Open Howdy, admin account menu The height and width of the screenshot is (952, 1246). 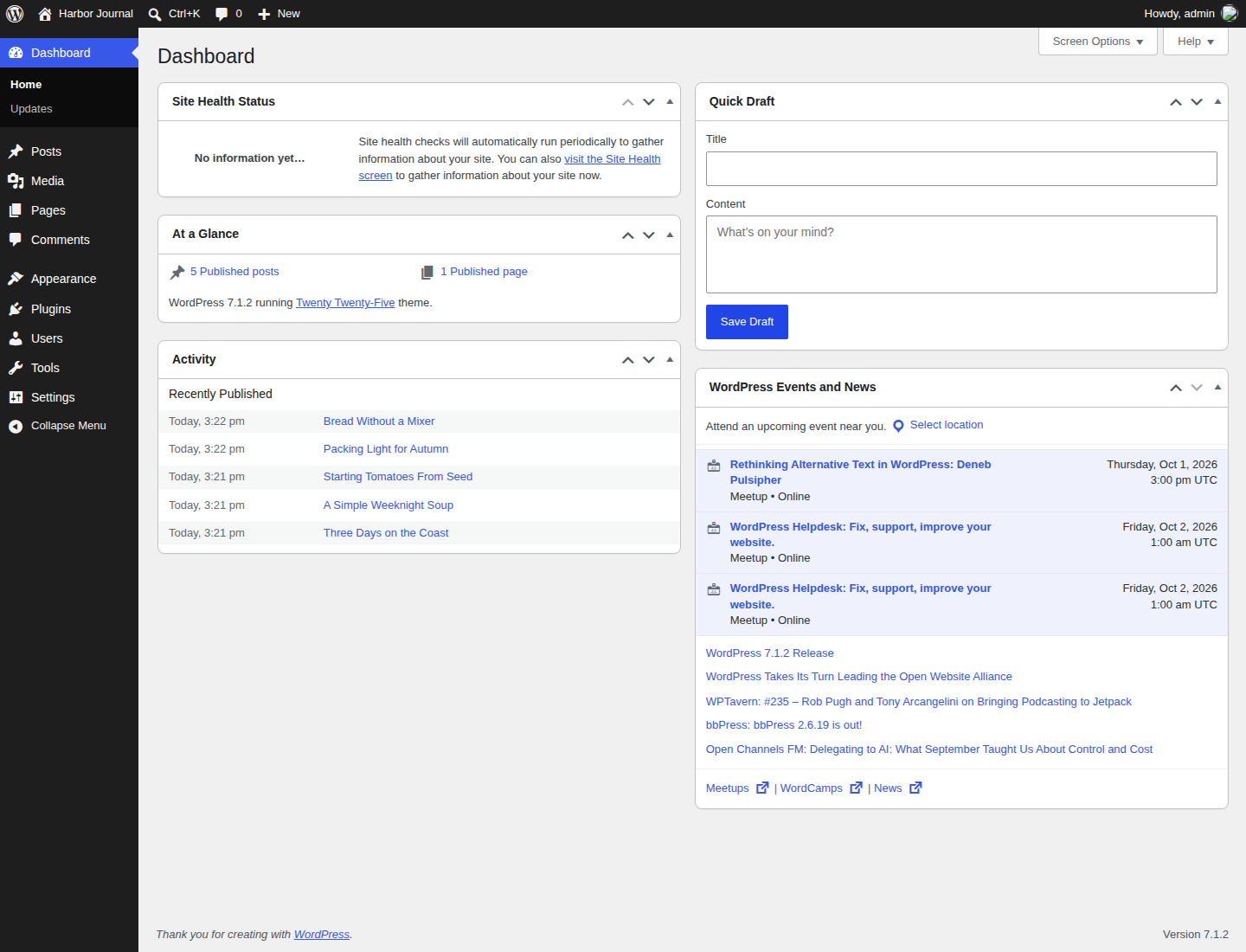(1190, 14)
